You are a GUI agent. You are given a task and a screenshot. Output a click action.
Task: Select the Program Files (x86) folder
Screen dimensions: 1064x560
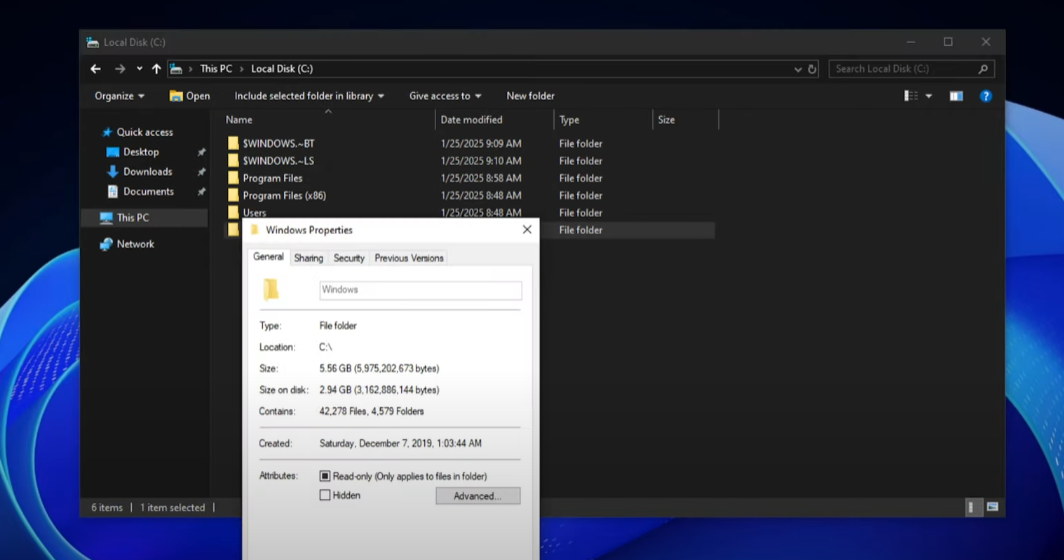coord(284,195)
